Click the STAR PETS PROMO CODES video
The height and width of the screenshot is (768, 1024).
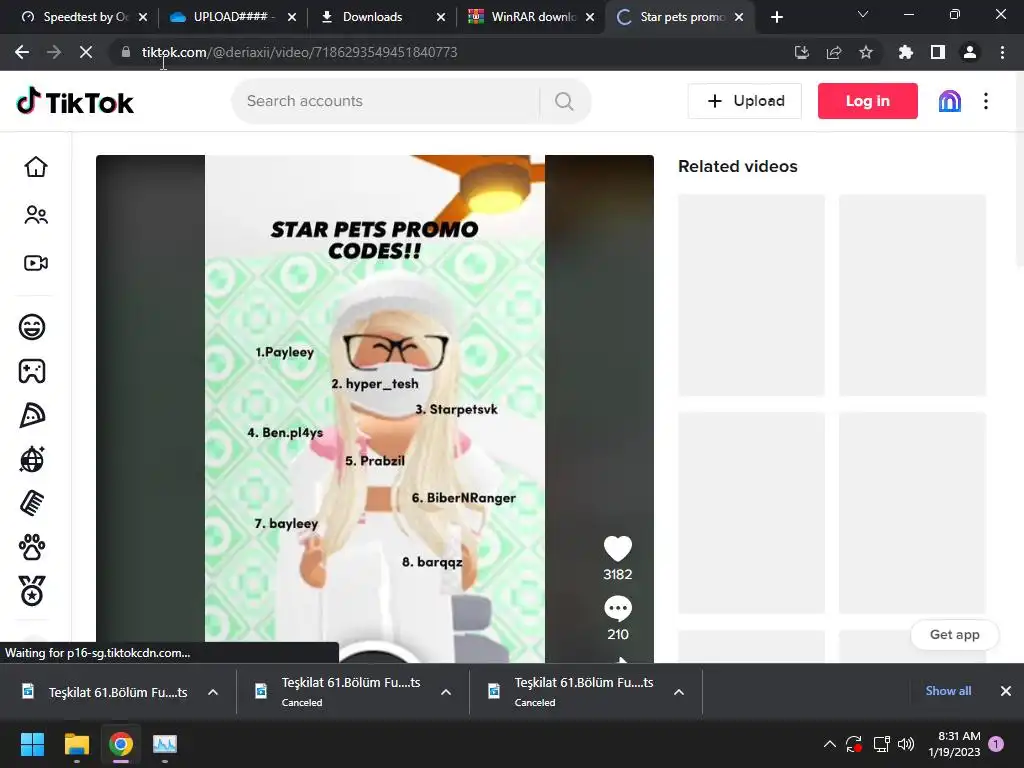[x=374, y=408]
